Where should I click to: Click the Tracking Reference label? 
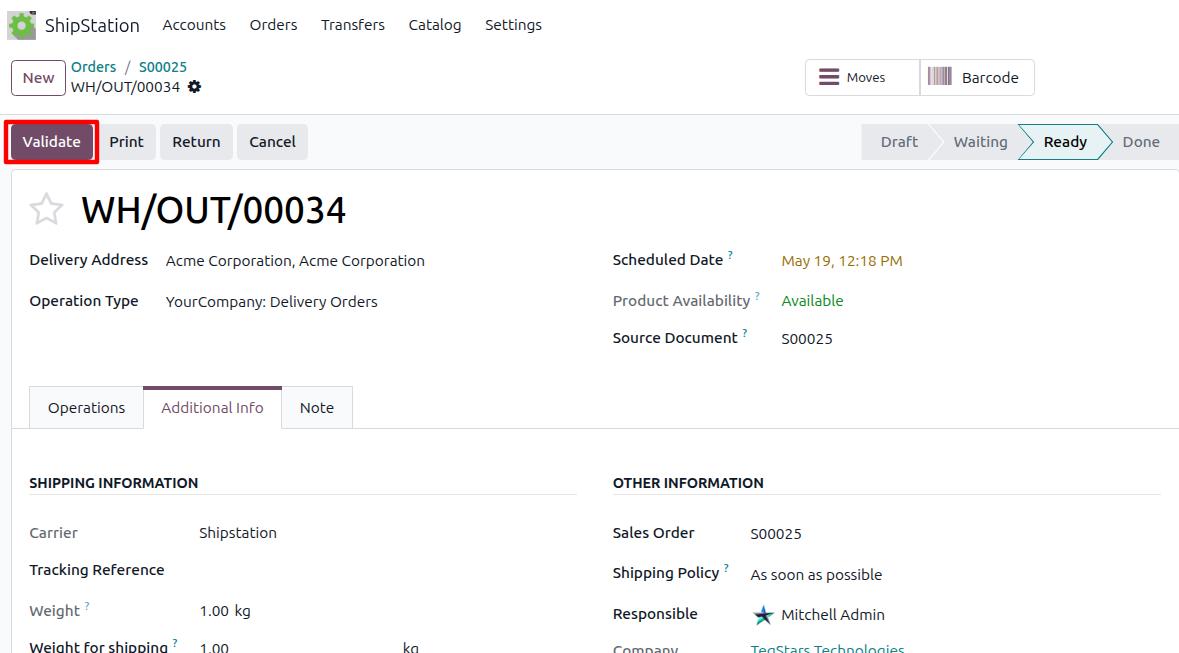(96, 570)
